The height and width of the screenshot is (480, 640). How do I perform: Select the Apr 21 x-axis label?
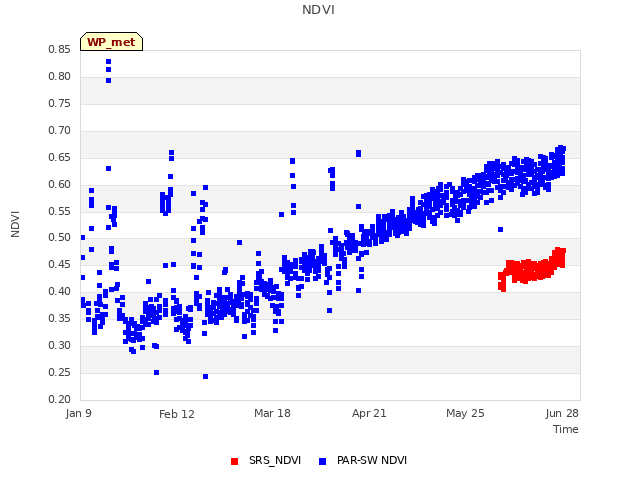click(x=369, y=413)
